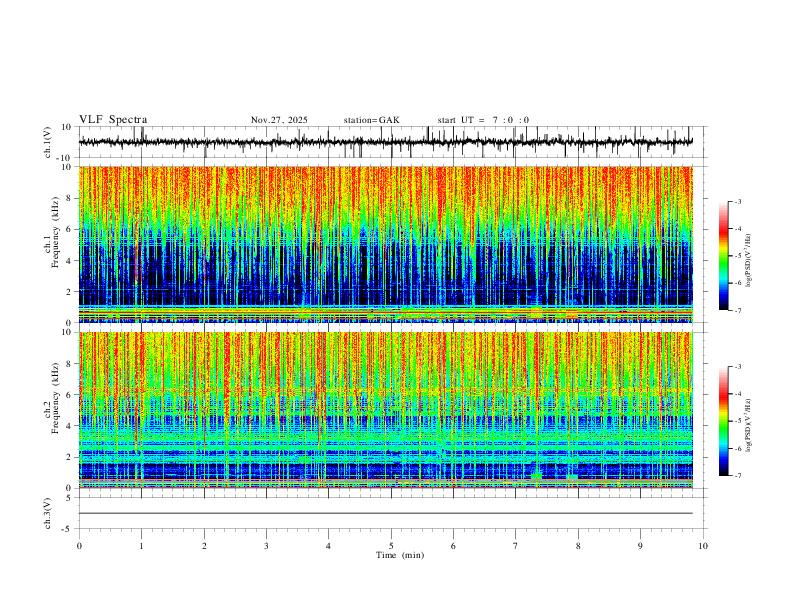Click time axis tick label "7"
Screen dimensions: 792x612
point(516,546)
